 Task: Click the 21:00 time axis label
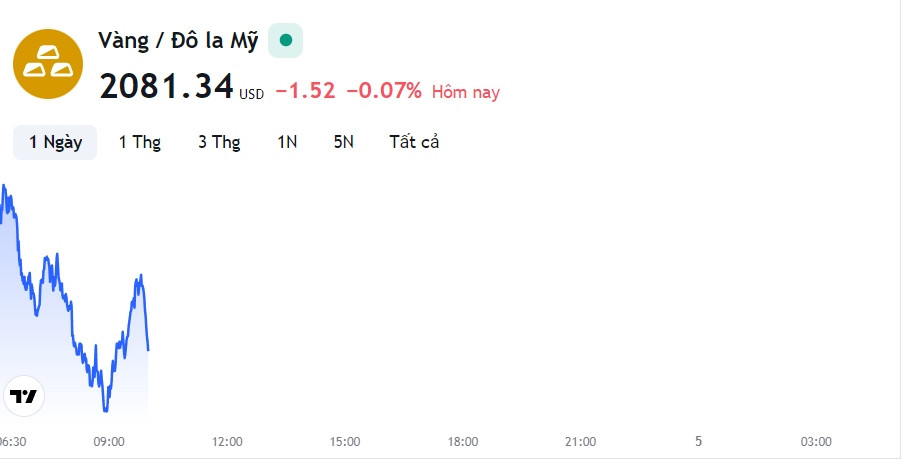click(580, 442)
